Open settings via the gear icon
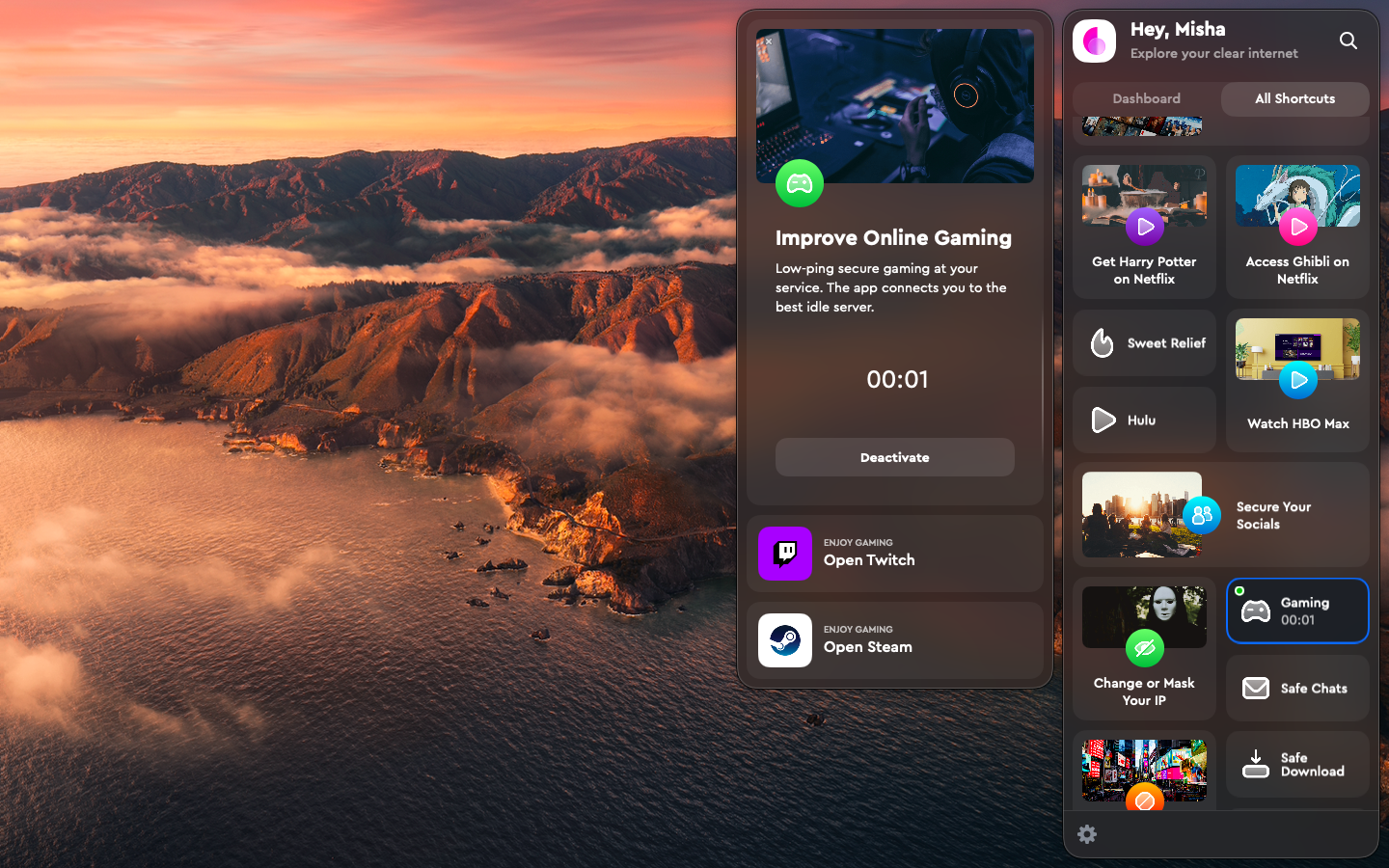The image size is (1389, 868). tap(1087, 834)
